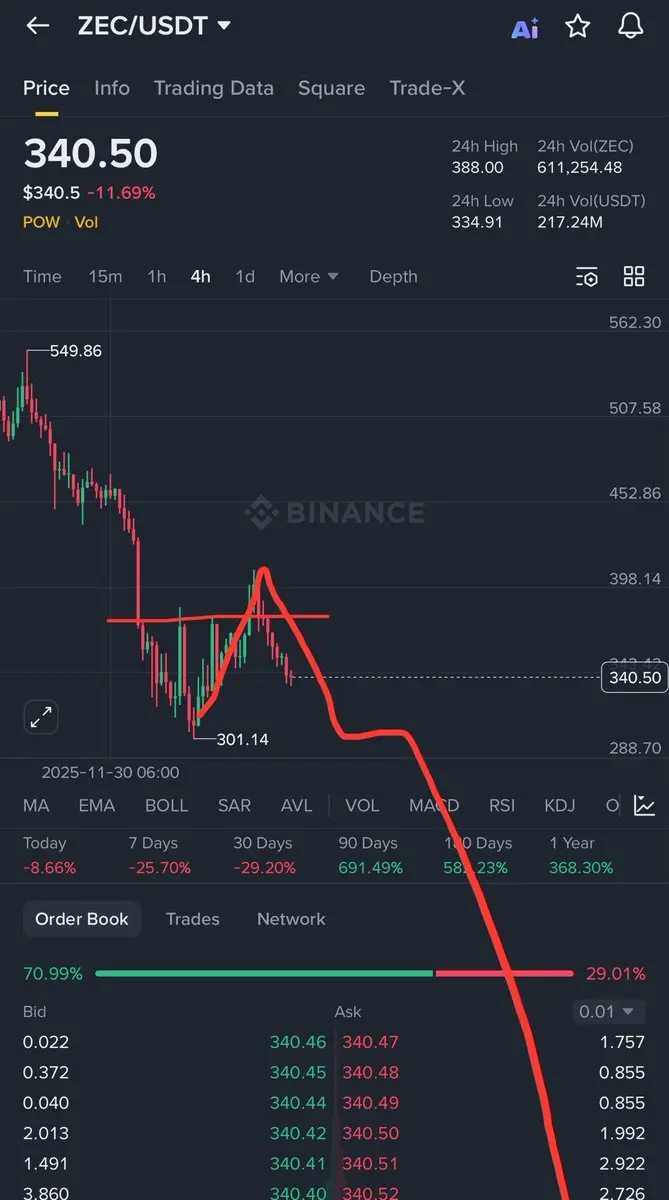Expand the More timeframes dropdown
This screenshot has height=1200, width=669.
coord(308,277)
